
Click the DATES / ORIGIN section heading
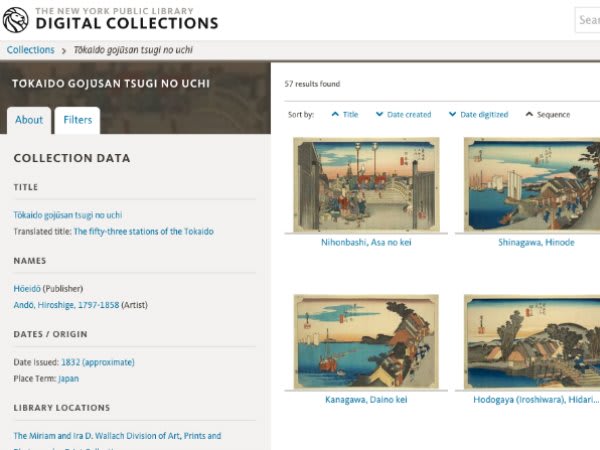tap(51, 334)
